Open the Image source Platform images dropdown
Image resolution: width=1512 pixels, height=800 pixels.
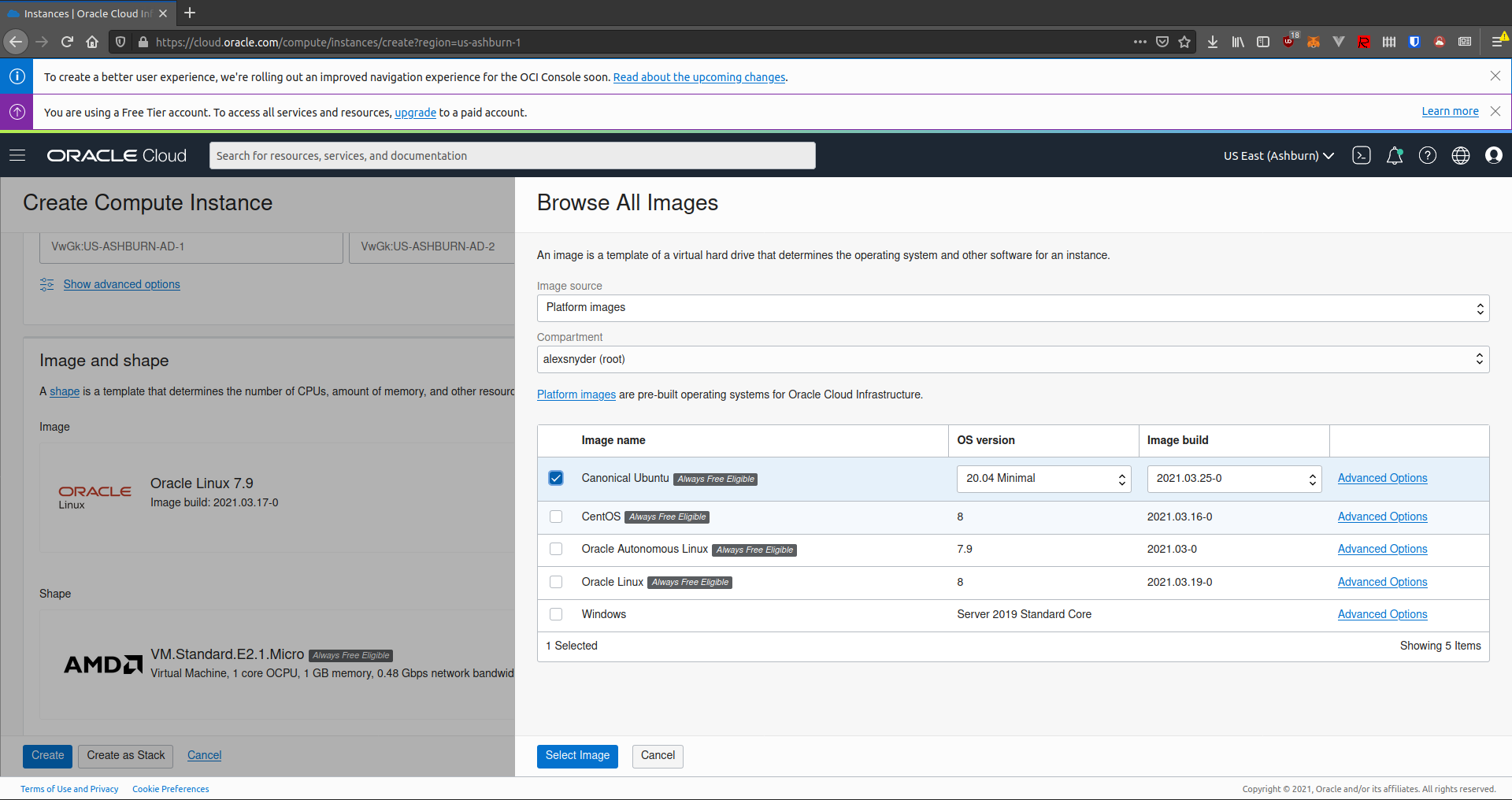[x=1013, y=308]
